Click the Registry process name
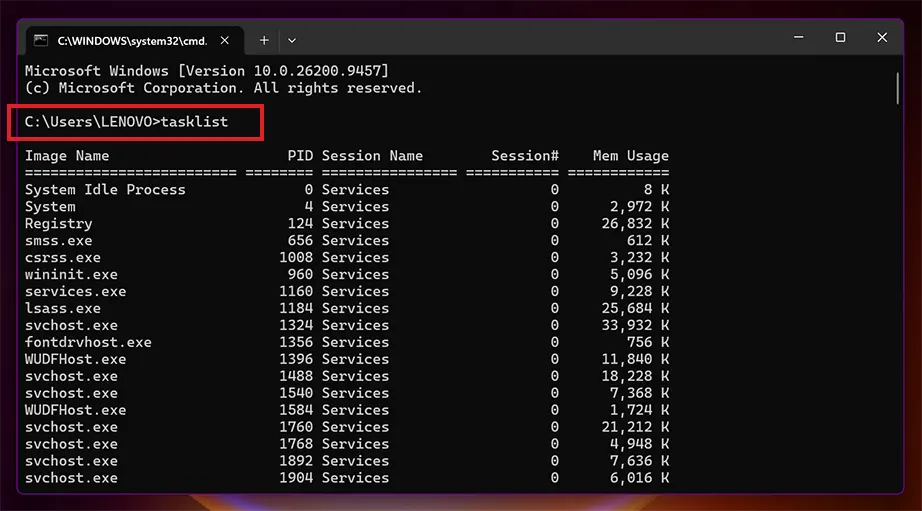This screenshot has height=511, width=922. tap(58, 223)
